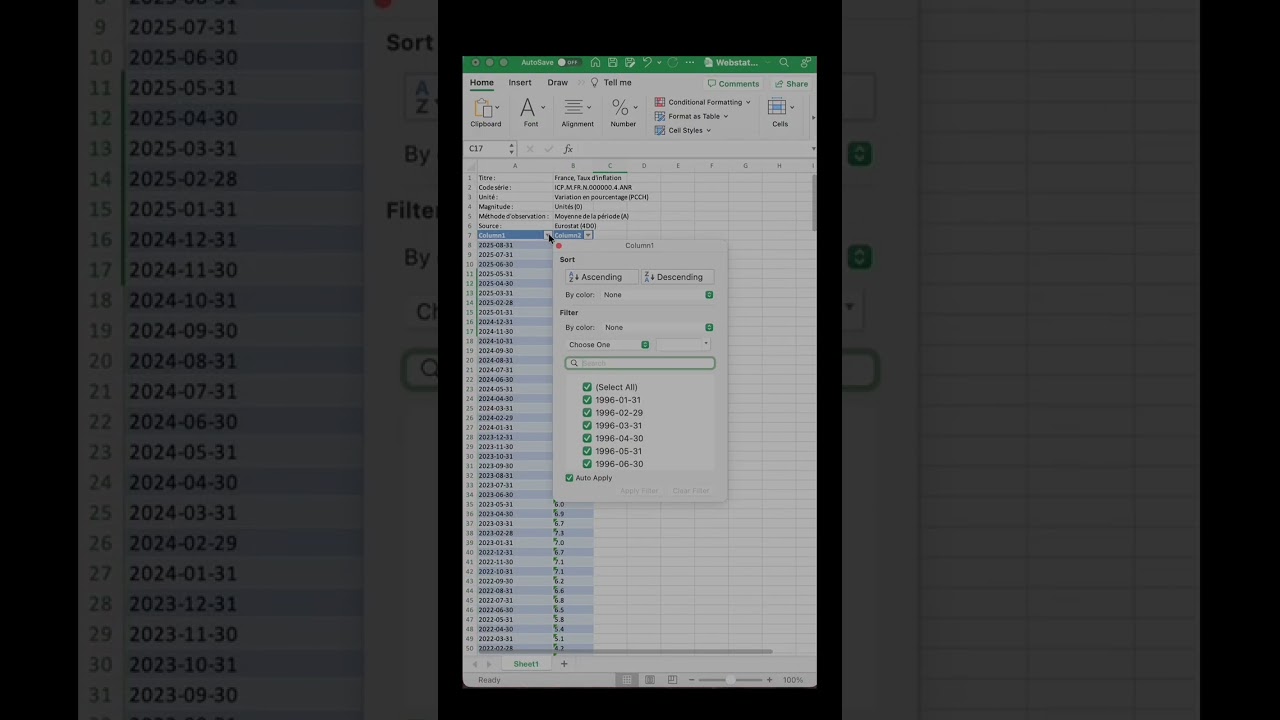Open the Choose One filter dropdown
The height and width of the screenshot is (720, 1280).
click(x=609, y=345)
